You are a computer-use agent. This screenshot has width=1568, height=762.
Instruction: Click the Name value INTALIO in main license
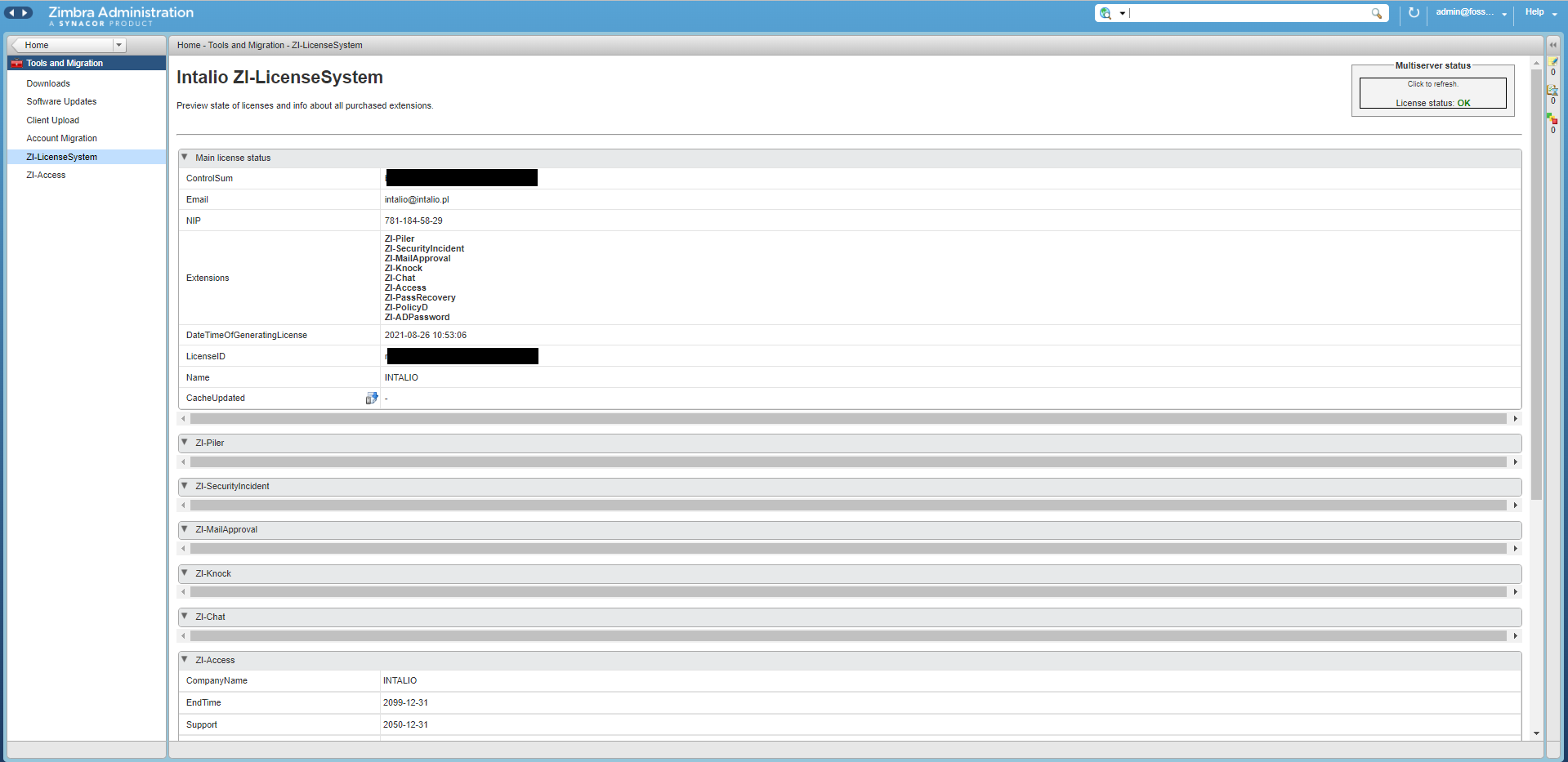(x=401, y=377)
